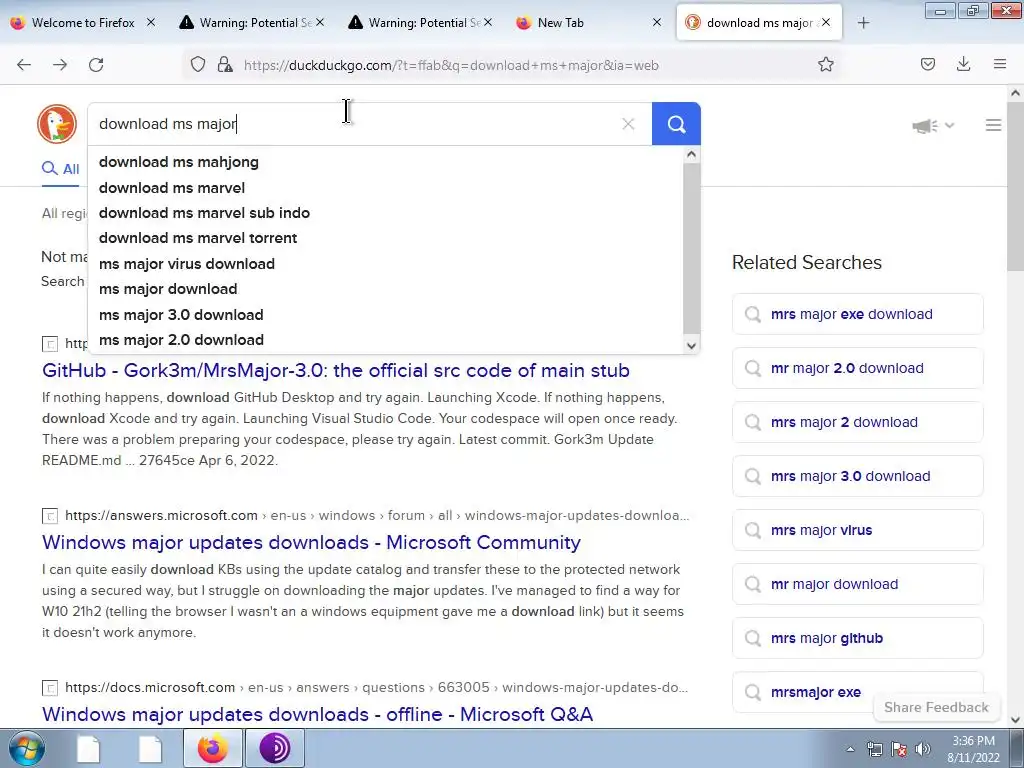Image resolution: width=1024 pixels, height=768 pixels.
Task: View site security padlock info
Action: click(x=225, y=64)
